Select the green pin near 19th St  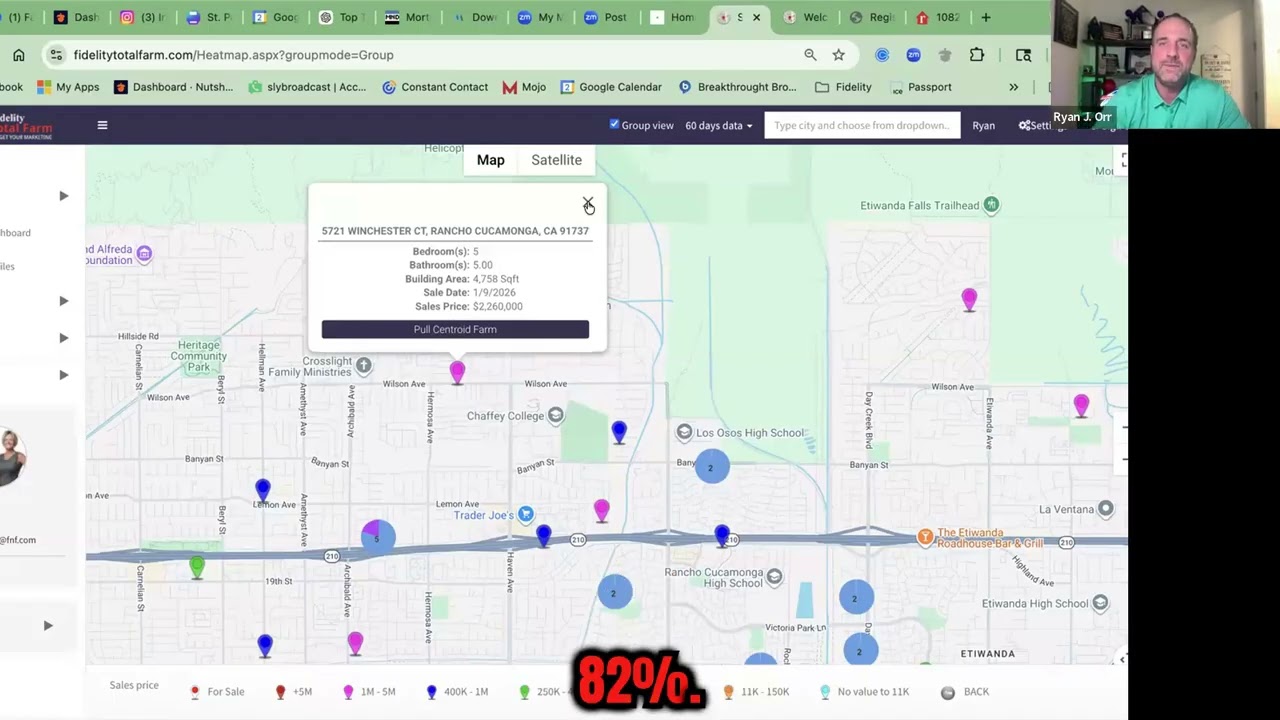tap(197, 568)
